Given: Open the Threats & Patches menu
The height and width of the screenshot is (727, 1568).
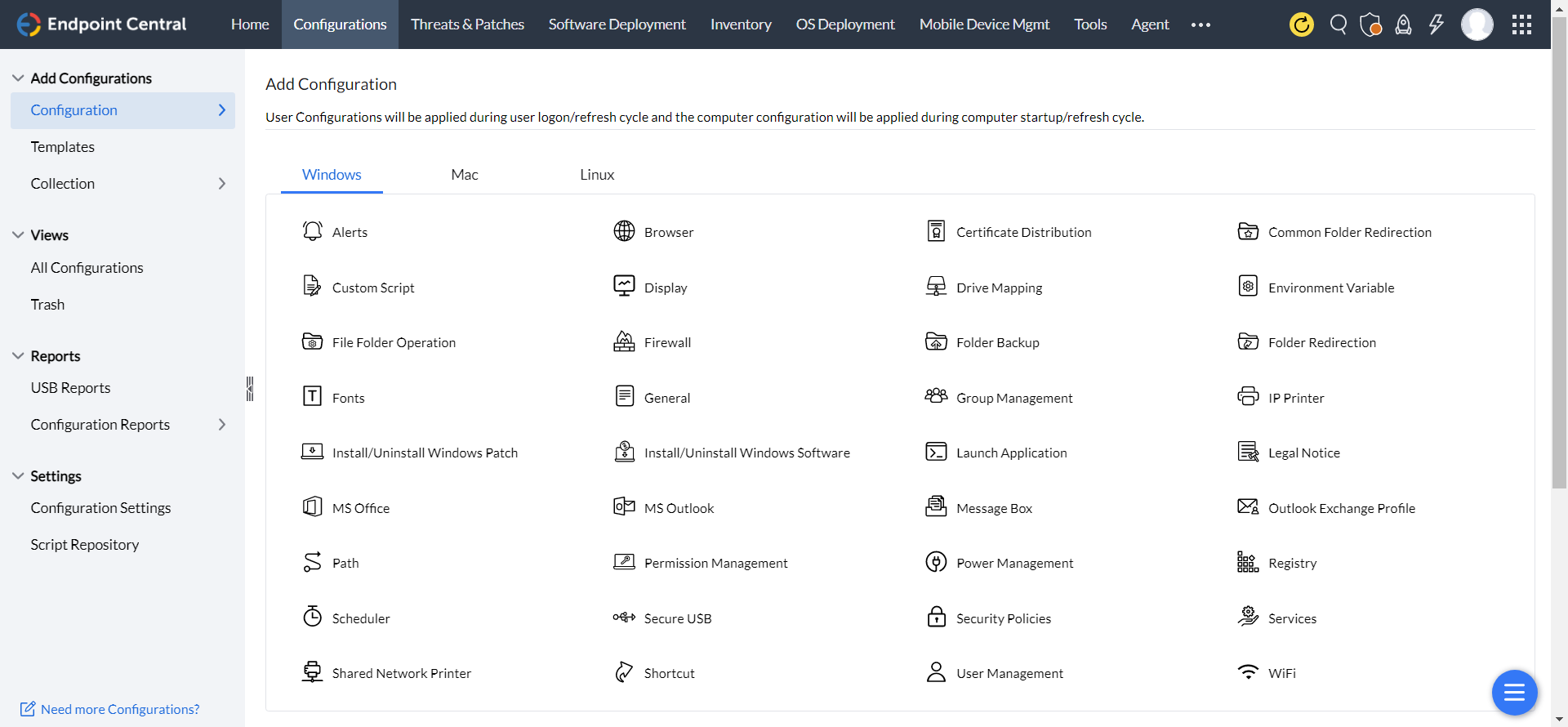Looking at the screenshot, I should click(468, 25).
